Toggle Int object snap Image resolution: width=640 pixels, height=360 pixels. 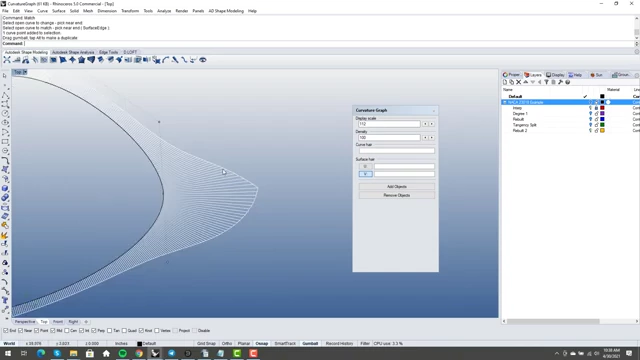click(81, 331)
